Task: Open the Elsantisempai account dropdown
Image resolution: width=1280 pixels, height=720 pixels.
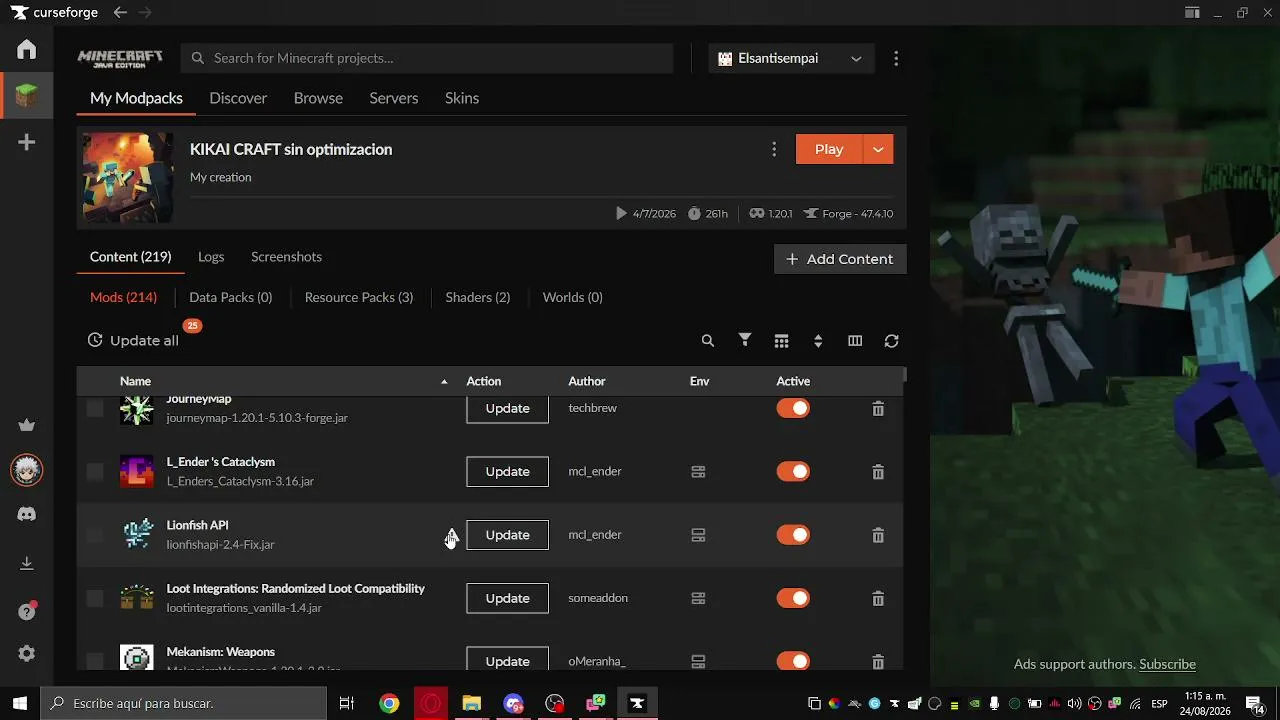Action: pyautogui.click(x=790, y=59)
